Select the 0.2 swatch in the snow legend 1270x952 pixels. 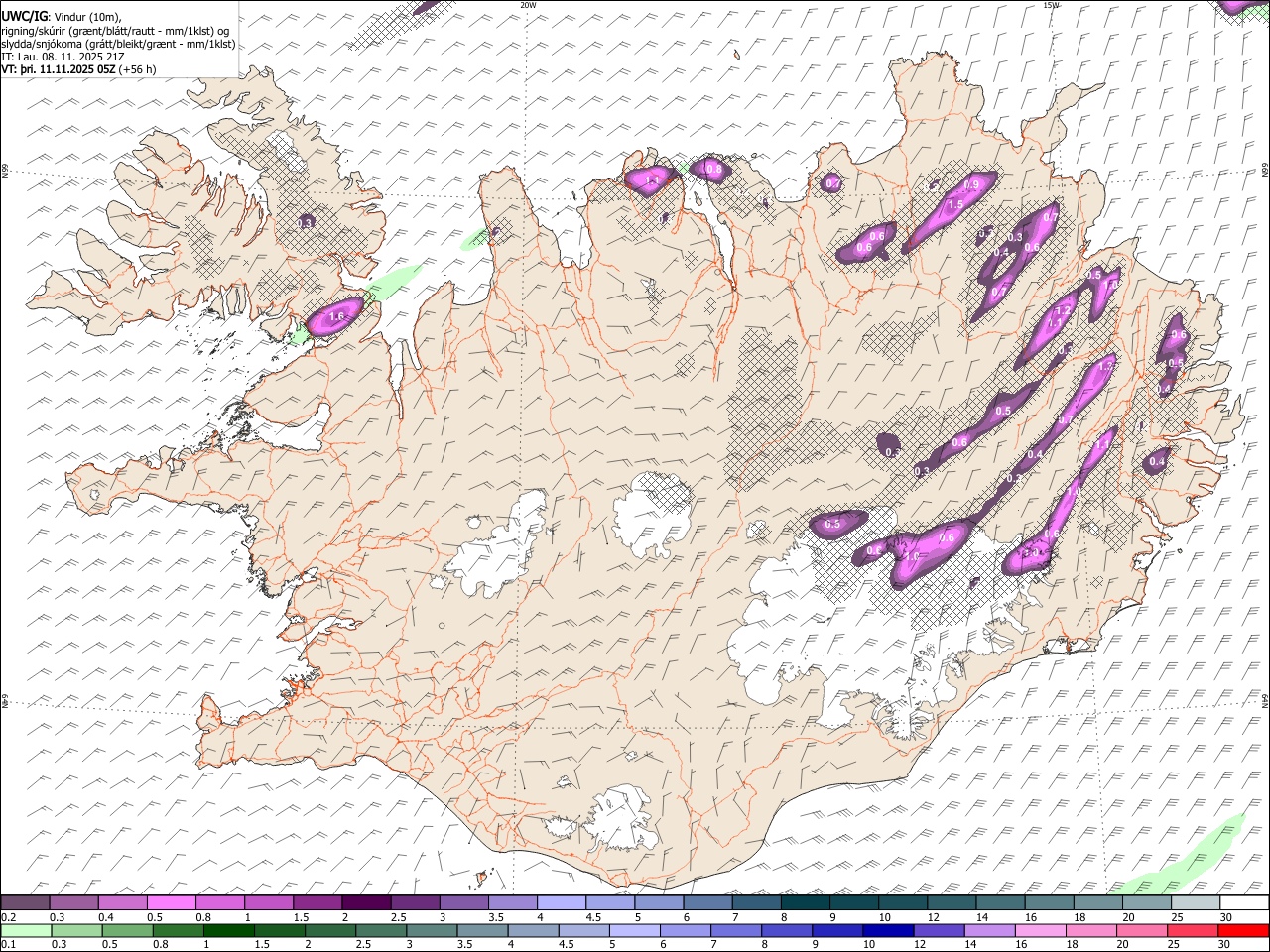pyautogui.click(x=26, y=903)
